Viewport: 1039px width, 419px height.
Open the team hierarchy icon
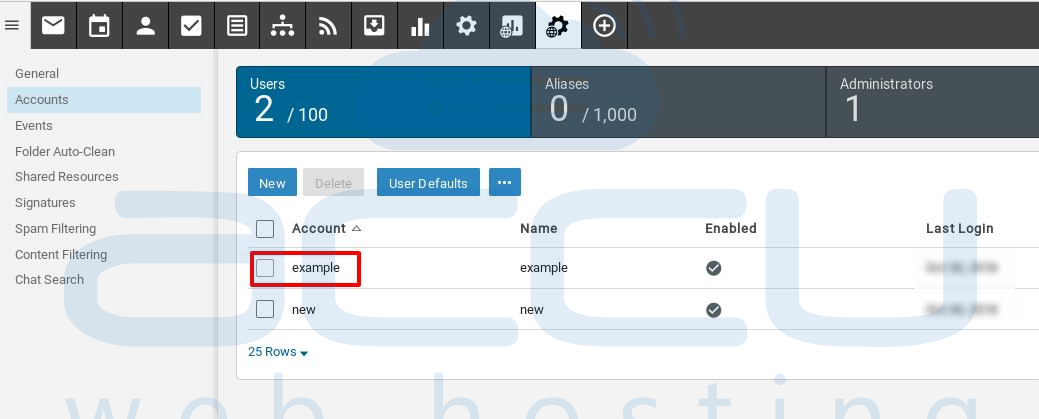point(282,25)
